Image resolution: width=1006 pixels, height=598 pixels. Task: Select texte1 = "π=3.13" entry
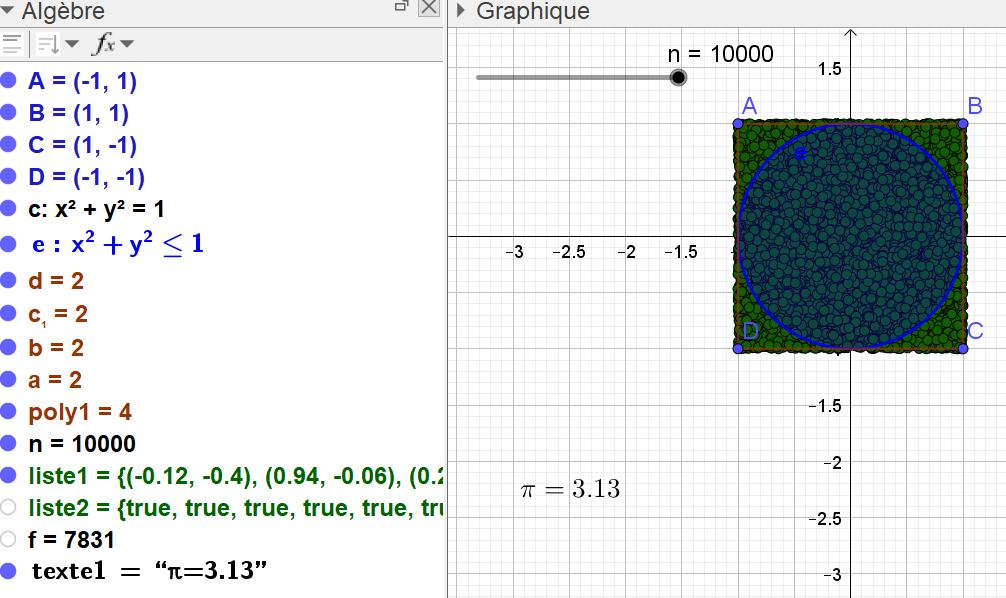pyautogui.click(x=149, y=571)
